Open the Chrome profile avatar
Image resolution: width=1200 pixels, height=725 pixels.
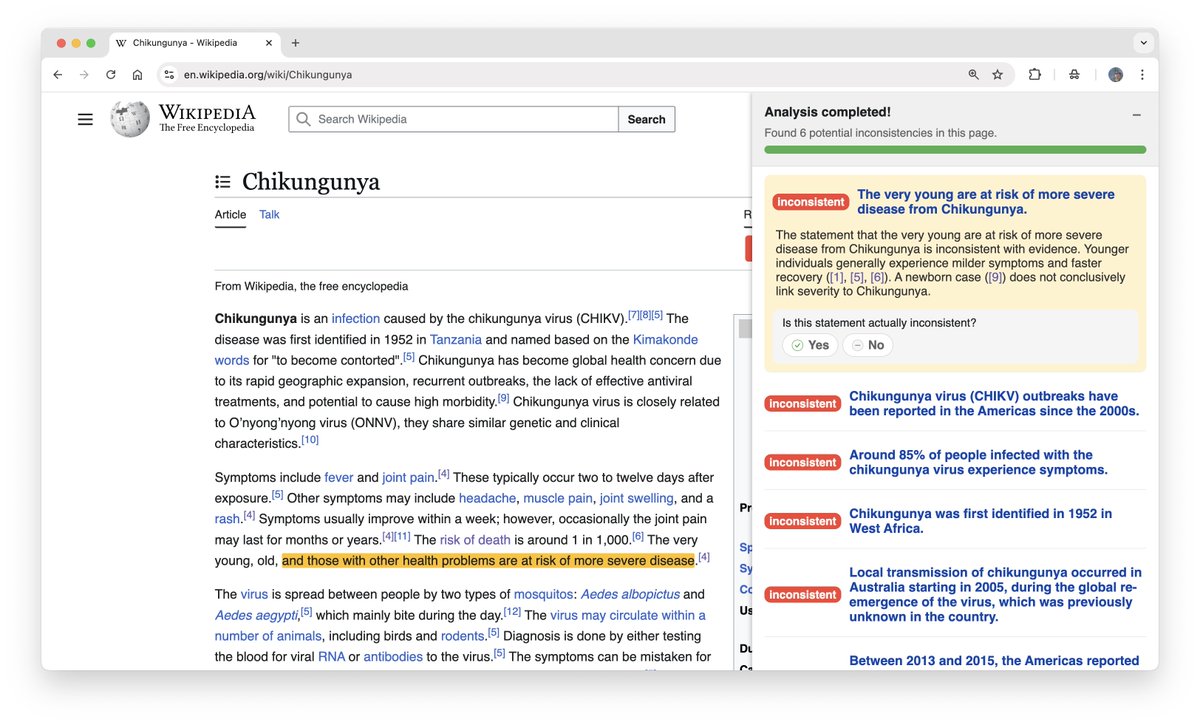pyautogui.click(x=1116, y=75)
